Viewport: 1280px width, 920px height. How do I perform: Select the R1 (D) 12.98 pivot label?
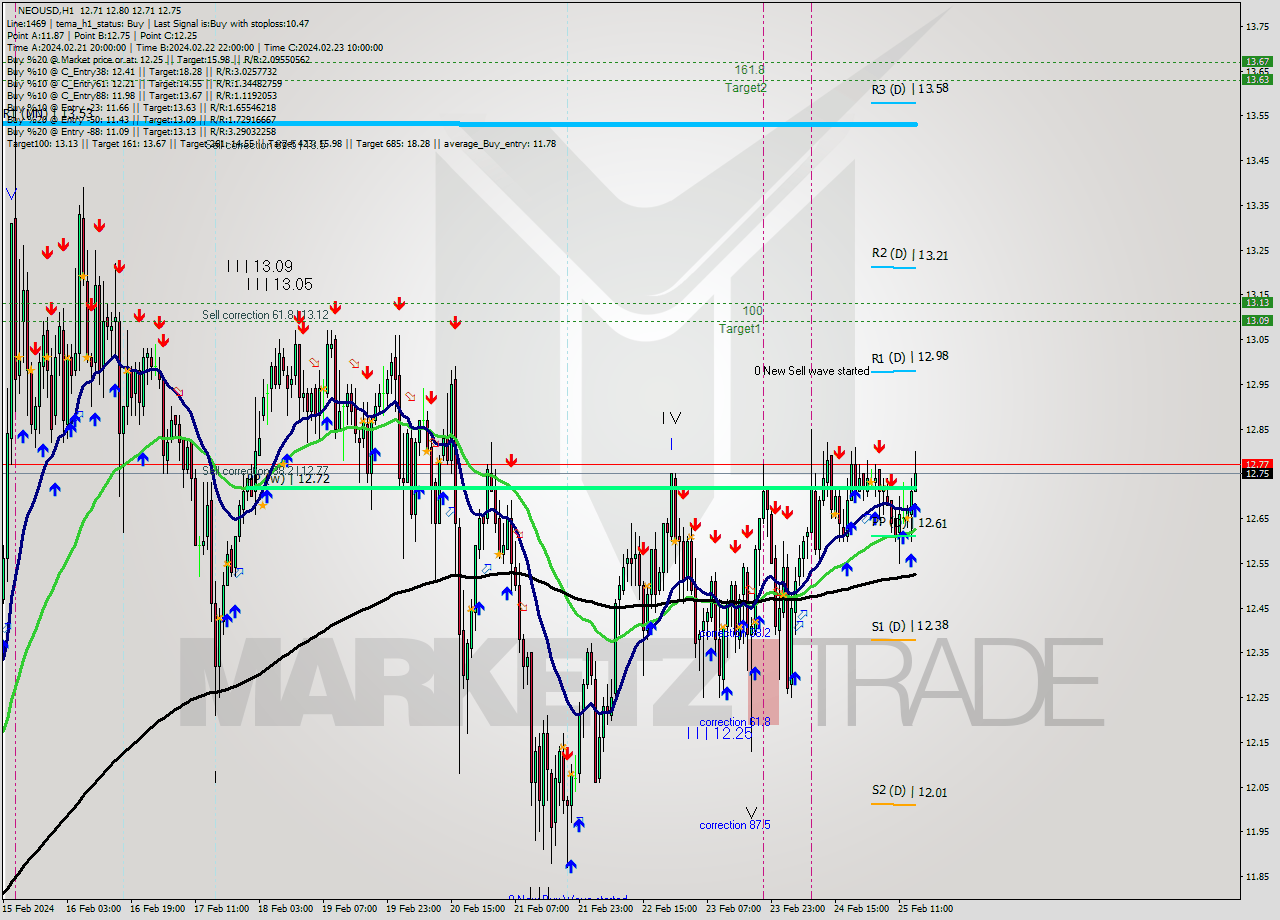[x=909, y=357]
